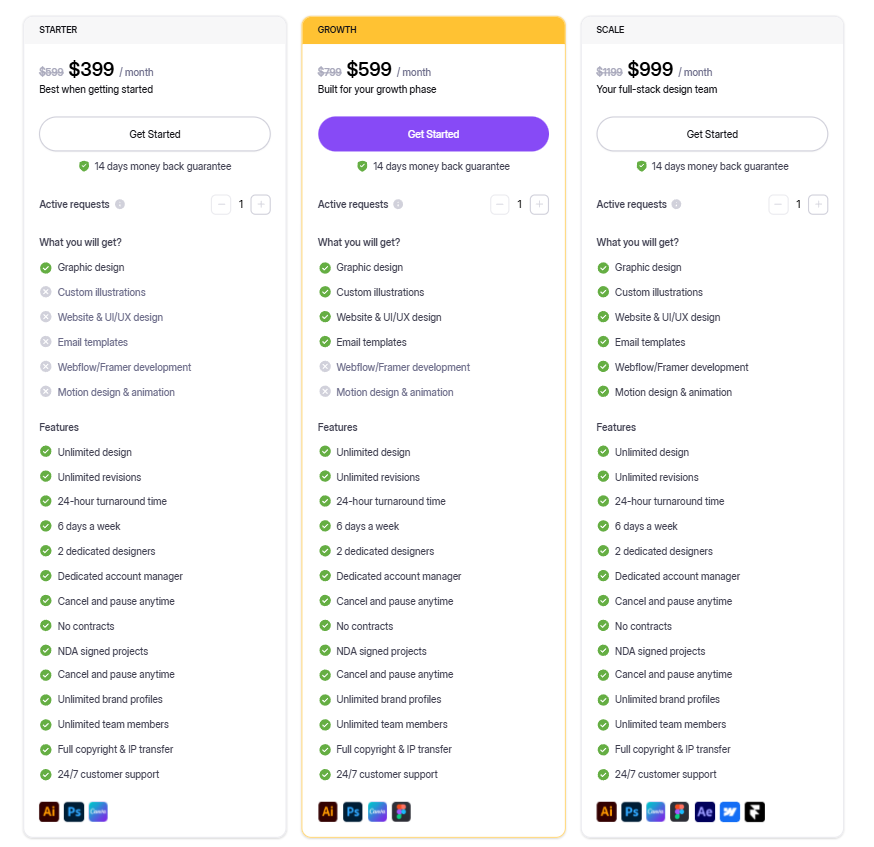Click the Framer icon in Scale plan
874x847 pixels.
pos(754,812)
